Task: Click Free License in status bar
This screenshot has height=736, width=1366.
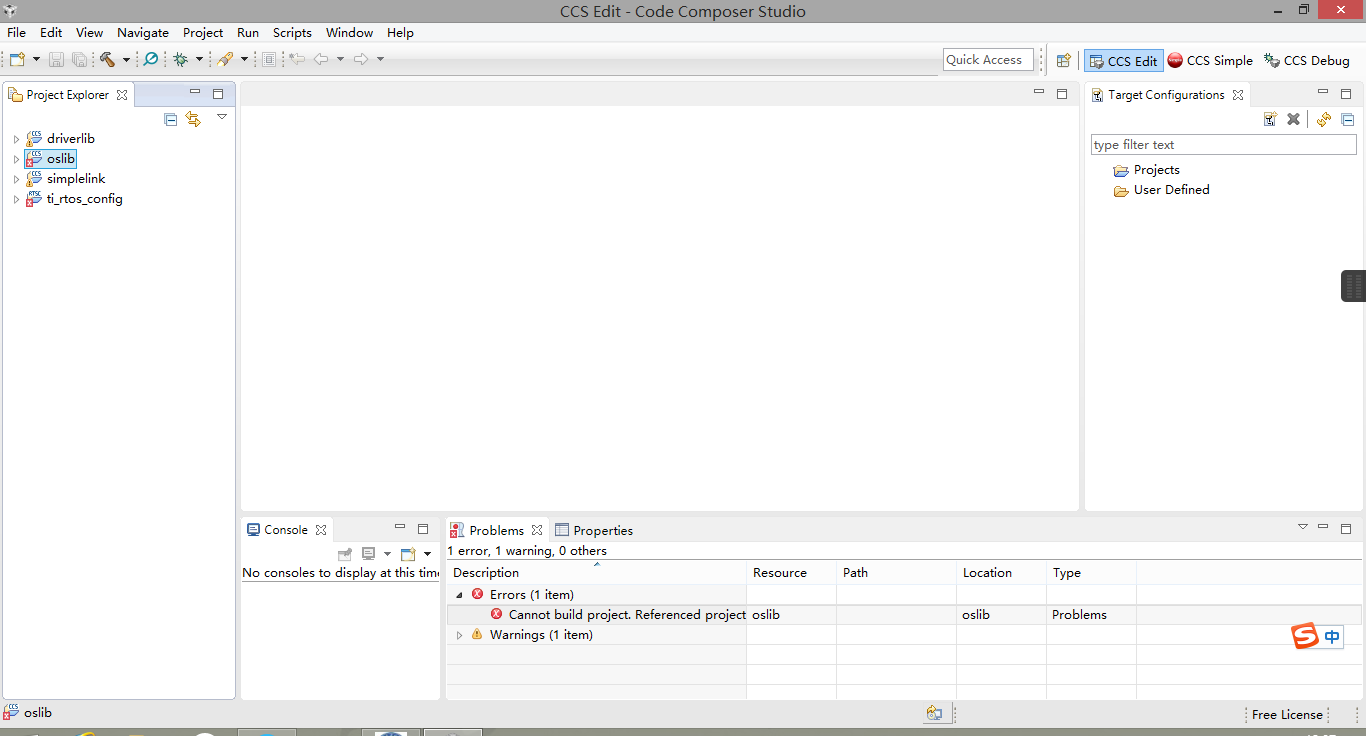Action: pyautogui.click(x=1287, y=715)
